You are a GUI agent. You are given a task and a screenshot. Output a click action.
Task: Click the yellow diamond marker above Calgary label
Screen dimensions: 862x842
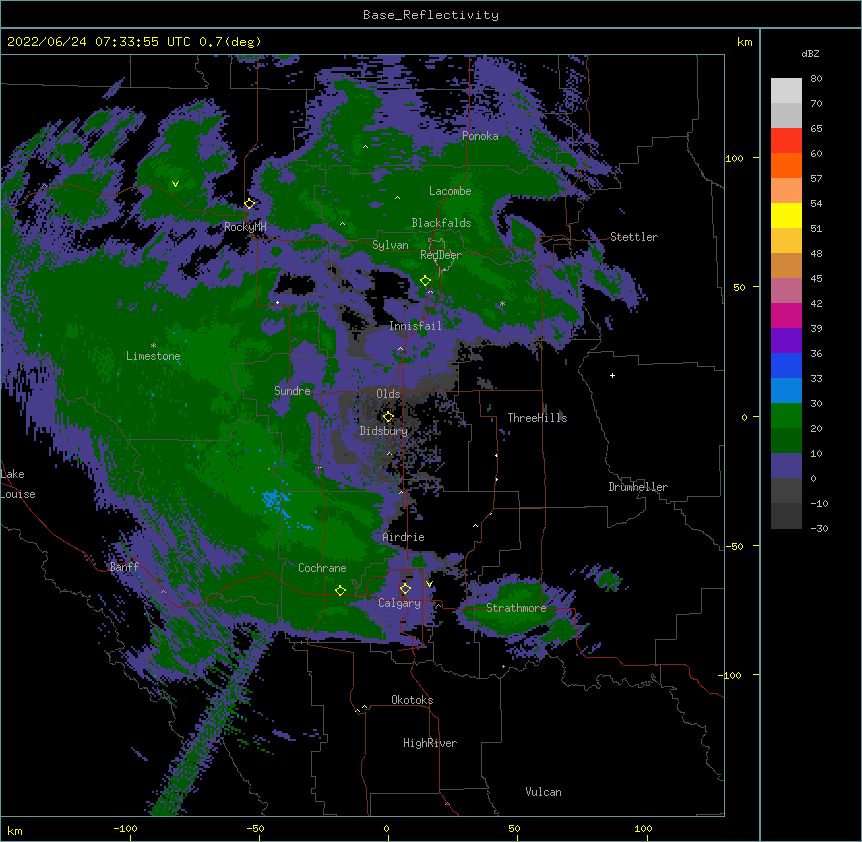(x=405, y=589)
